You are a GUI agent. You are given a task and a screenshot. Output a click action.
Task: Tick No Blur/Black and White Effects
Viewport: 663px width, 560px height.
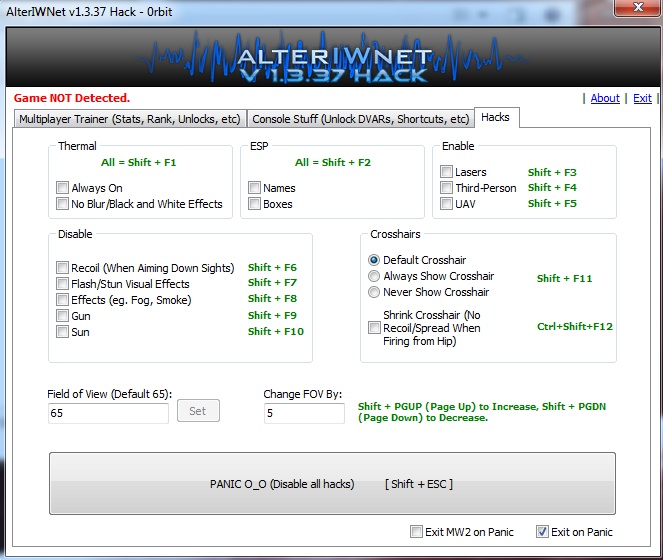tap(62, 203)
